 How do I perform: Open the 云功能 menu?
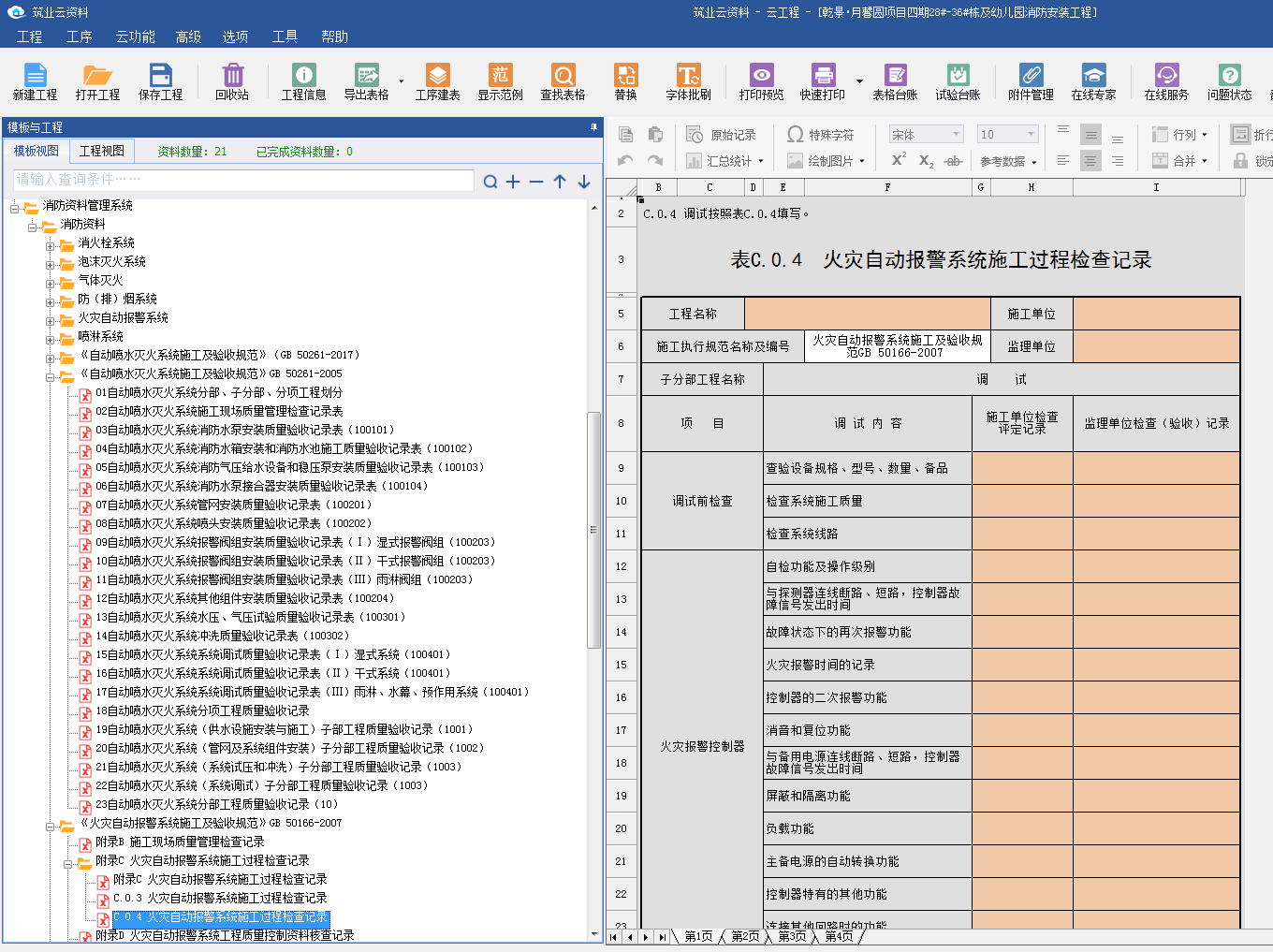pyautogui.click(x=135, y=37)
